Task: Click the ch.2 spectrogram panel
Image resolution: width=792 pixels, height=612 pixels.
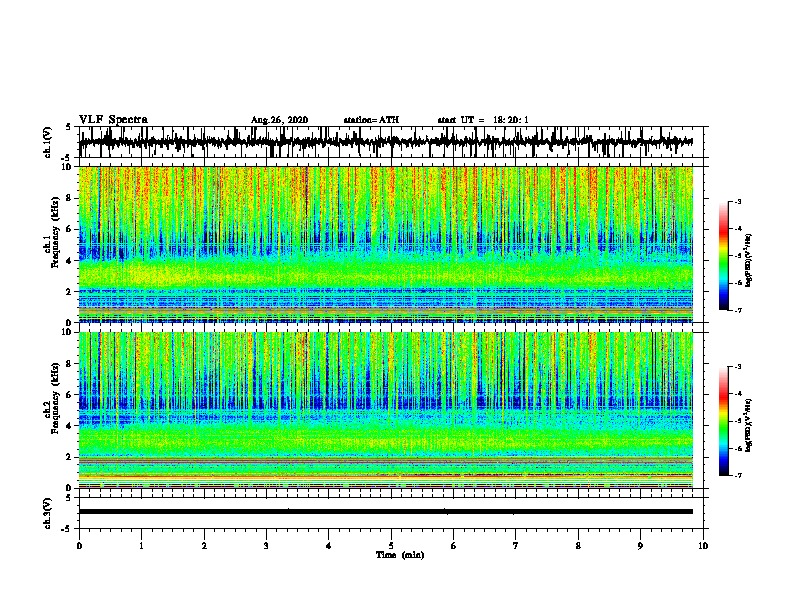Action: click(x=386, y=410)
